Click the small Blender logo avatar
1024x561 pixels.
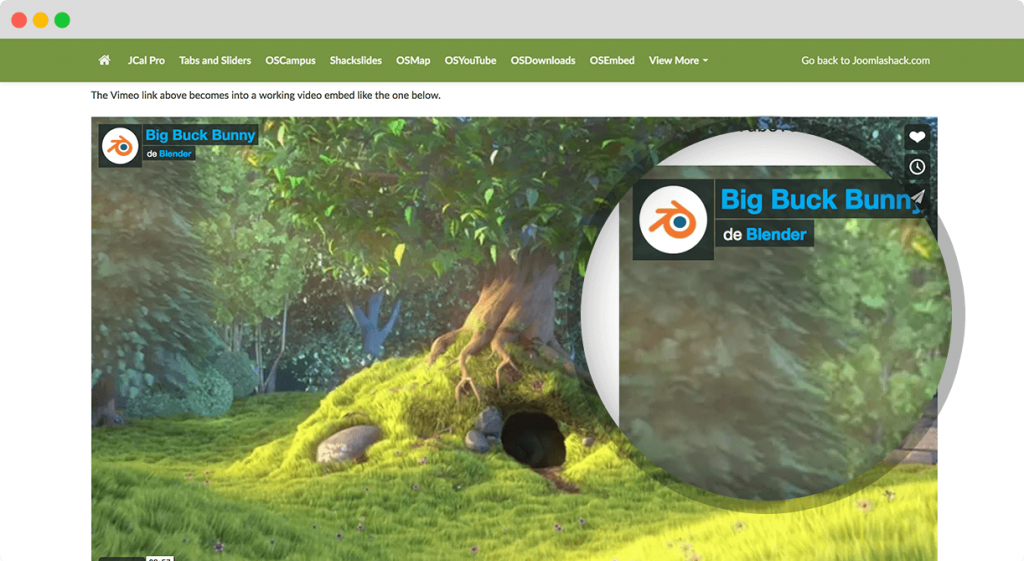pos(120,146)
